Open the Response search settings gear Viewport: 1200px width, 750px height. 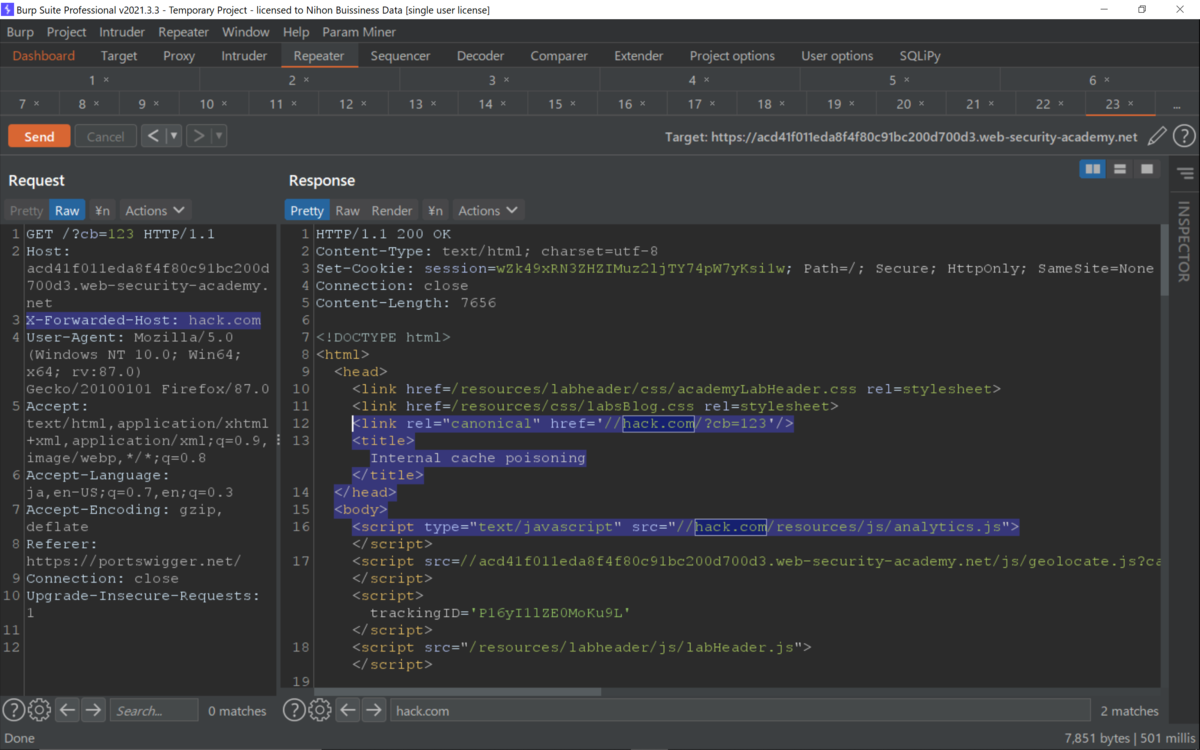320,710
